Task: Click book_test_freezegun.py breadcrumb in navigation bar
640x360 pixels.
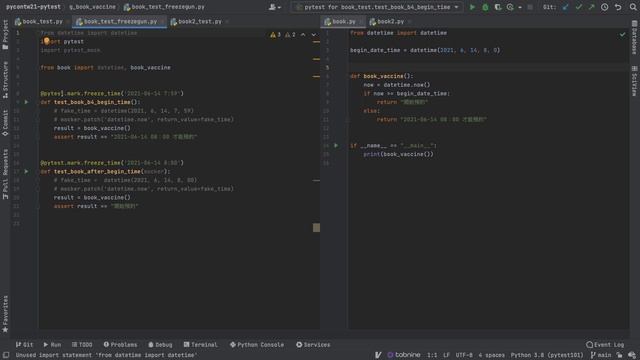Action: (164, 7)
